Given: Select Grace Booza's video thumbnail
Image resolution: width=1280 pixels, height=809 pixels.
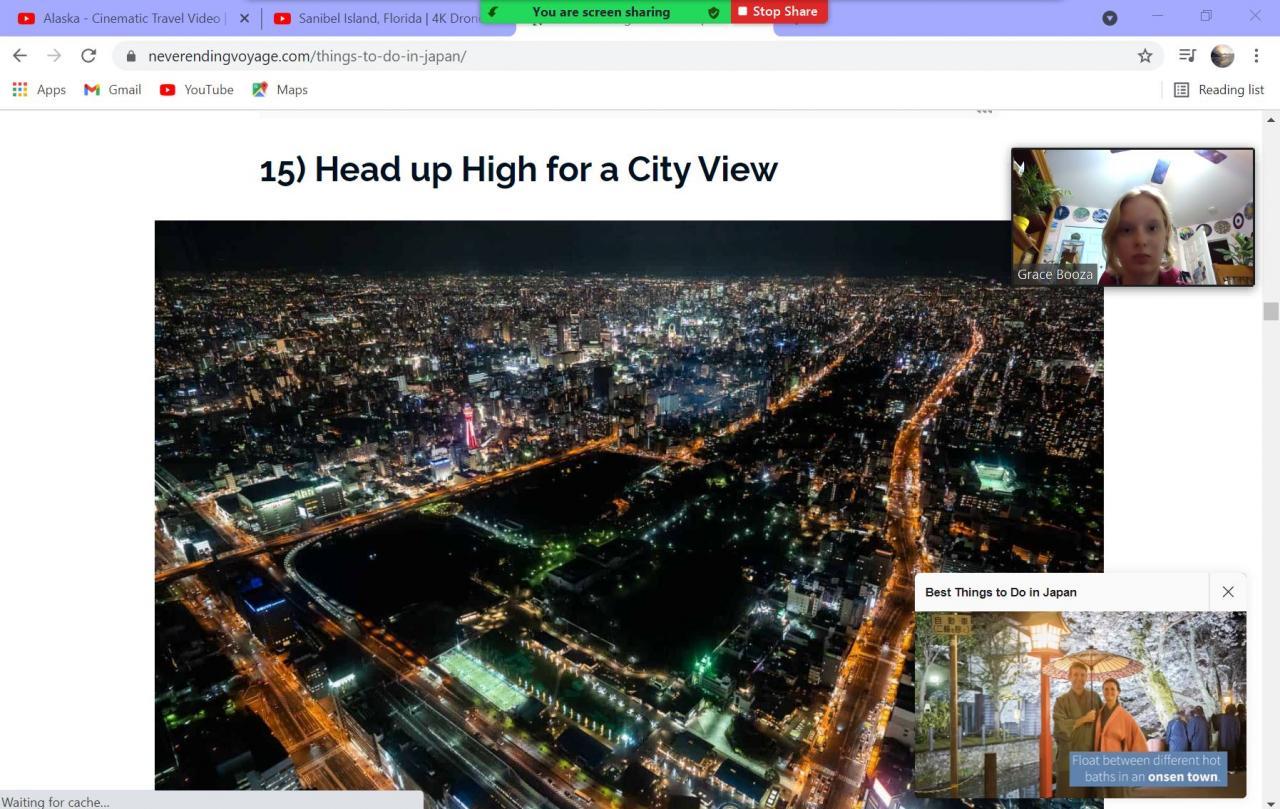Looking at the screenshot, I should point(1133,217).
